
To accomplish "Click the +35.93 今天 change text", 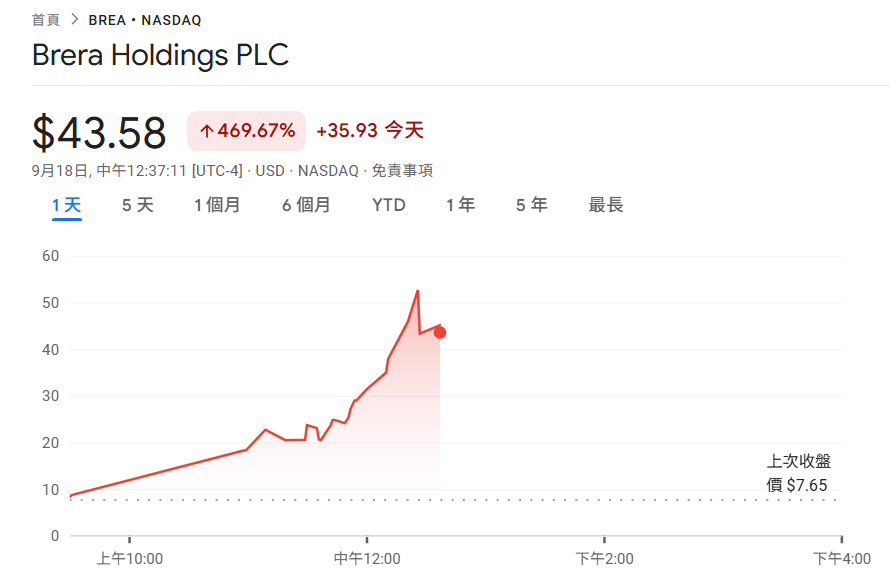I will [x=370, y=131].
